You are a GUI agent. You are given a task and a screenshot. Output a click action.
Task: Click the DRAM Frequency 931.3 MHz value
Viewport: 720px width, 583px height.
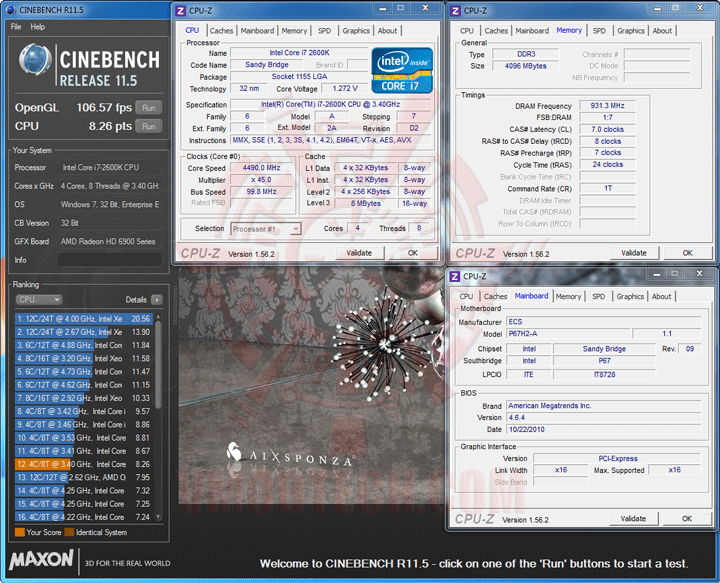(x=608, y=106)
